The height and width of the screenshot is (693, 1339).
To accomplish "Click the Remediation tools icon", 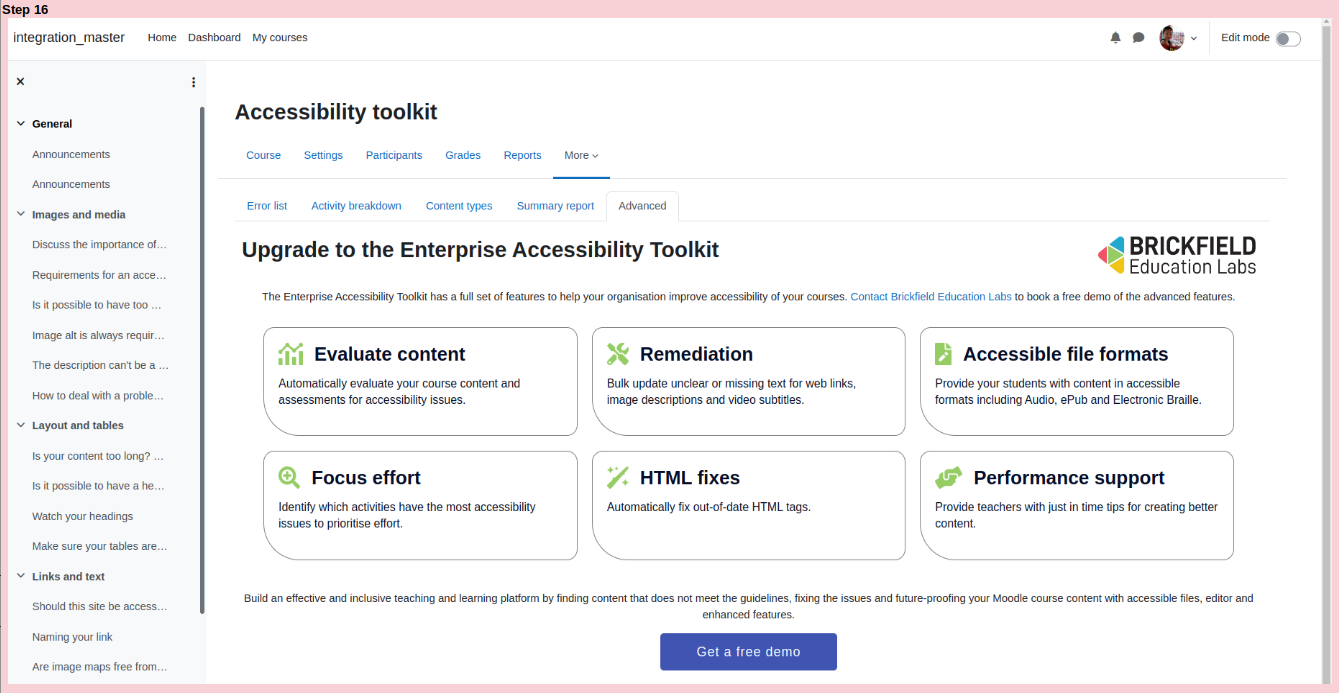I will [618, 354].
